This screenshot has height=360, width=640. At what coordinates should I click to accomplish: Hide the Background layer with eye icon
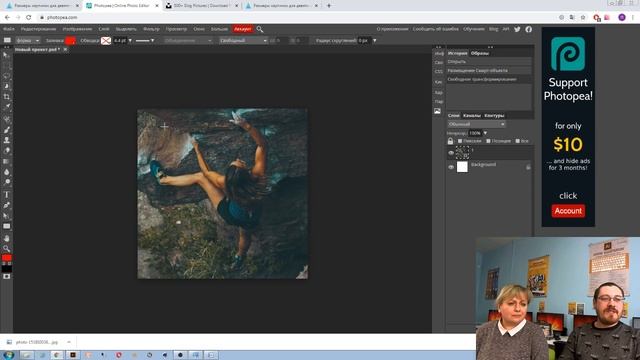(x=451, y=167)
